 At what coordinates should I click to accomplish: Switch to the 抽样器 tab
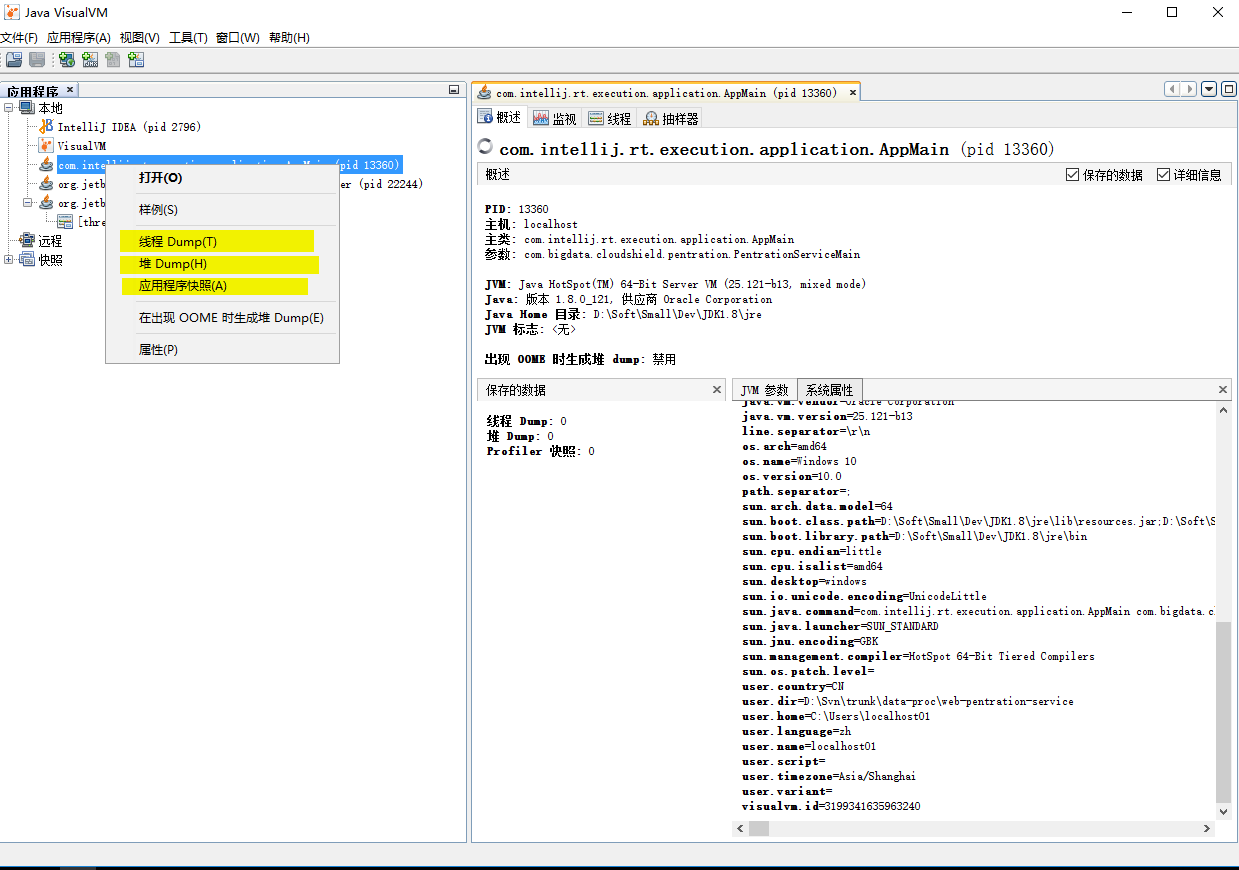[670, 118]
